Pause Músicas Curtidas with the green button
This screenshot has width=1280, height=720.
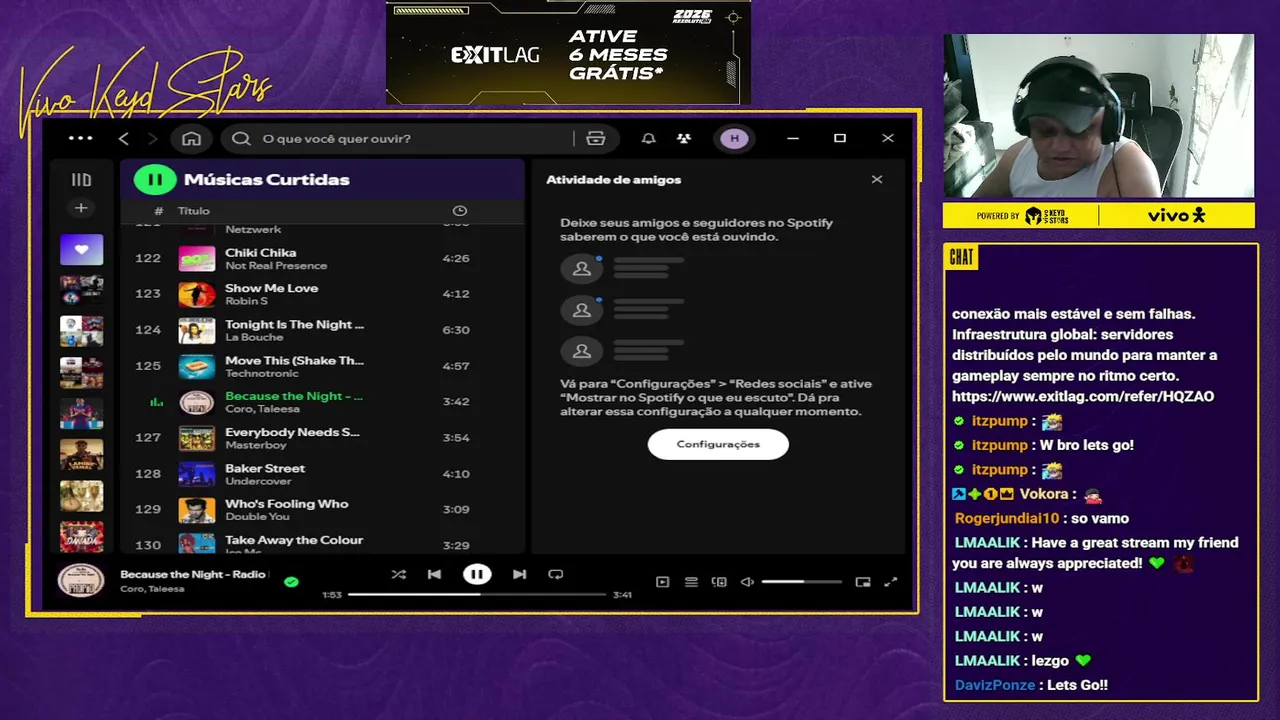point(154,180)
